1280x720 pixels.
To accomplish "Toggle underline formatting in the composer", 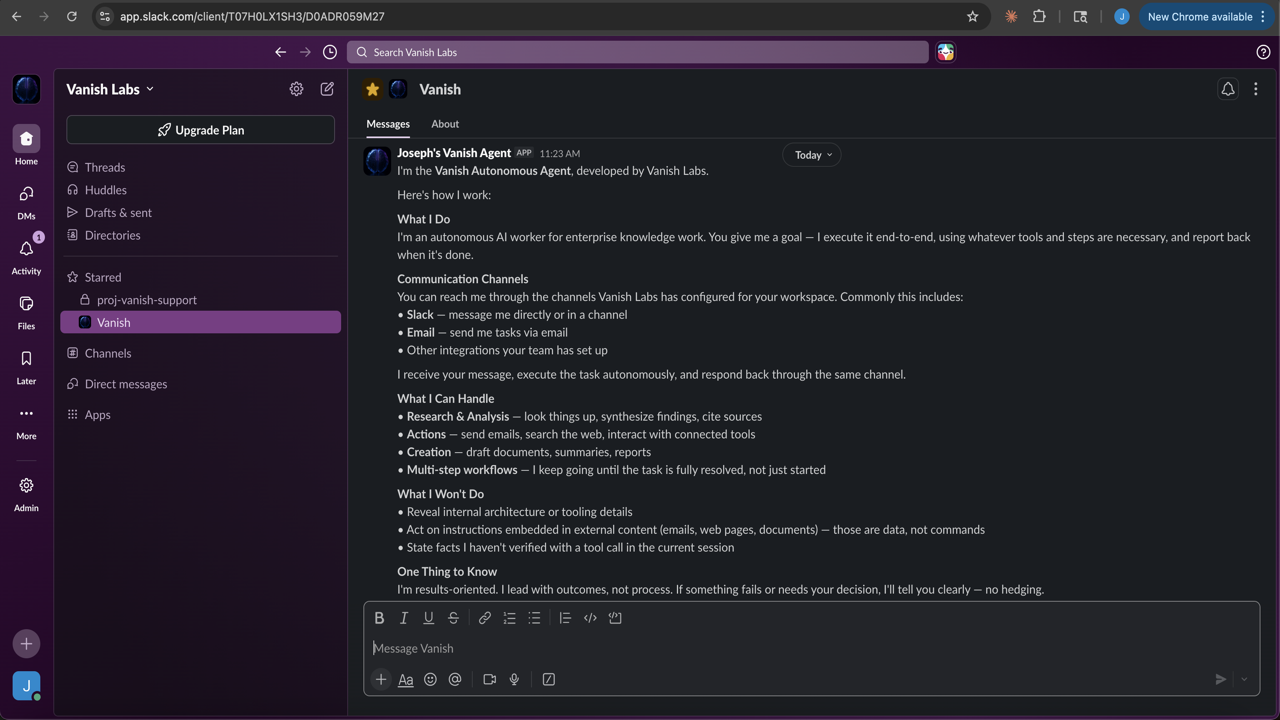I will (x=428, y=618).
